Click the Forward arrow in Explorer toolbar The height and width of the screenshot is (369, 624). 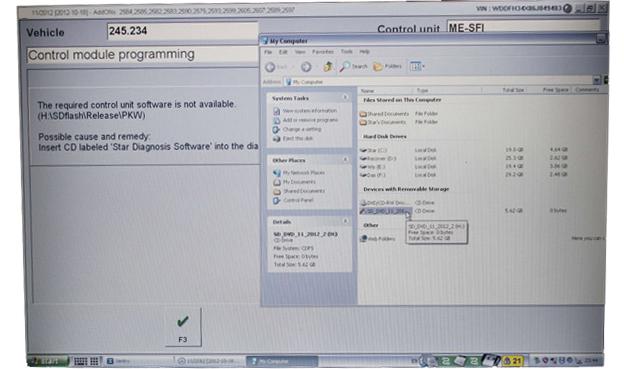tap(306, 67)
